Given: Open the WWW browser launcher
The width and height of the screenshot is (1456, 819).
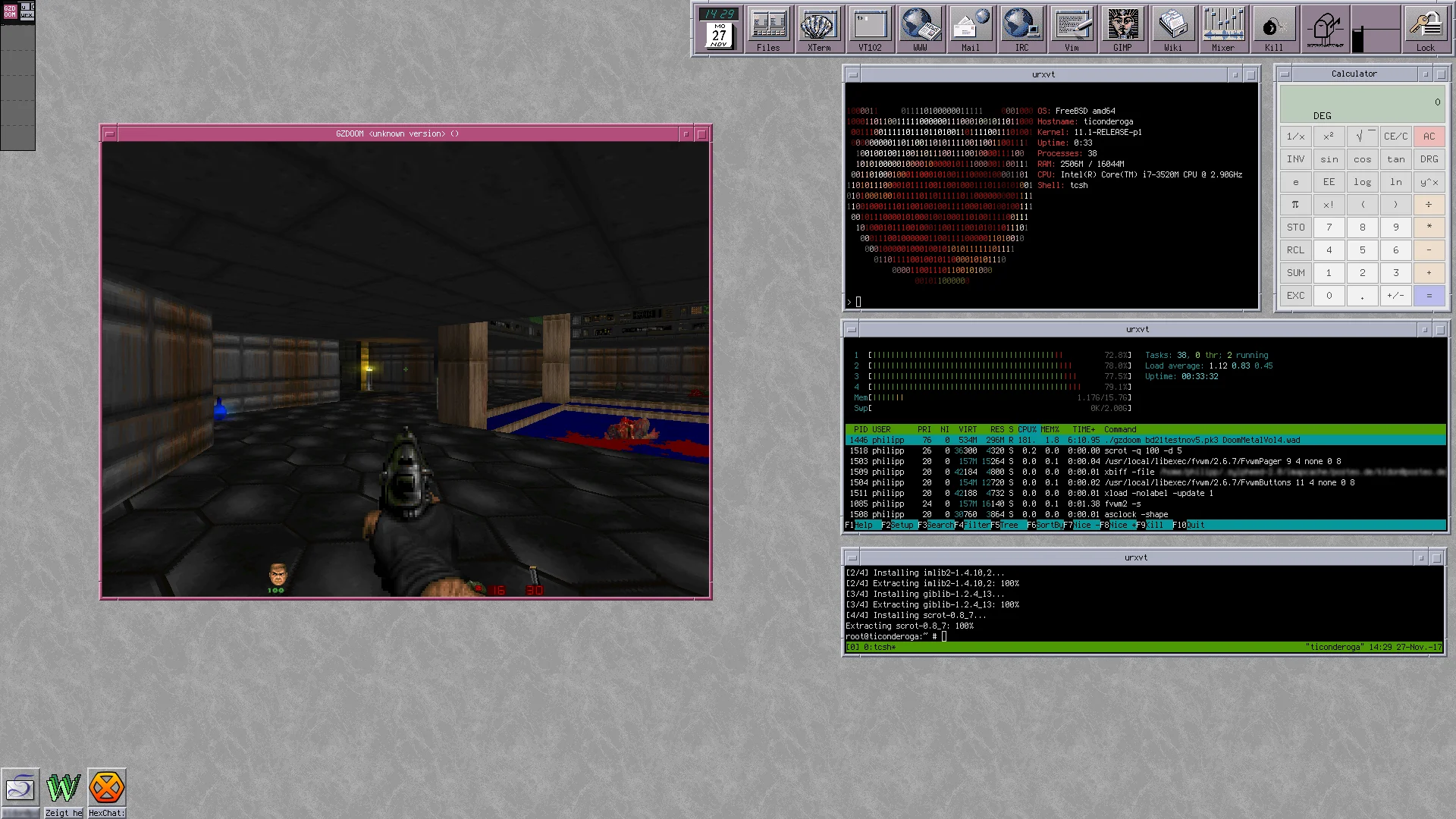Looking at the screenshot, I should pyautogui.click(x=920, y=30).
